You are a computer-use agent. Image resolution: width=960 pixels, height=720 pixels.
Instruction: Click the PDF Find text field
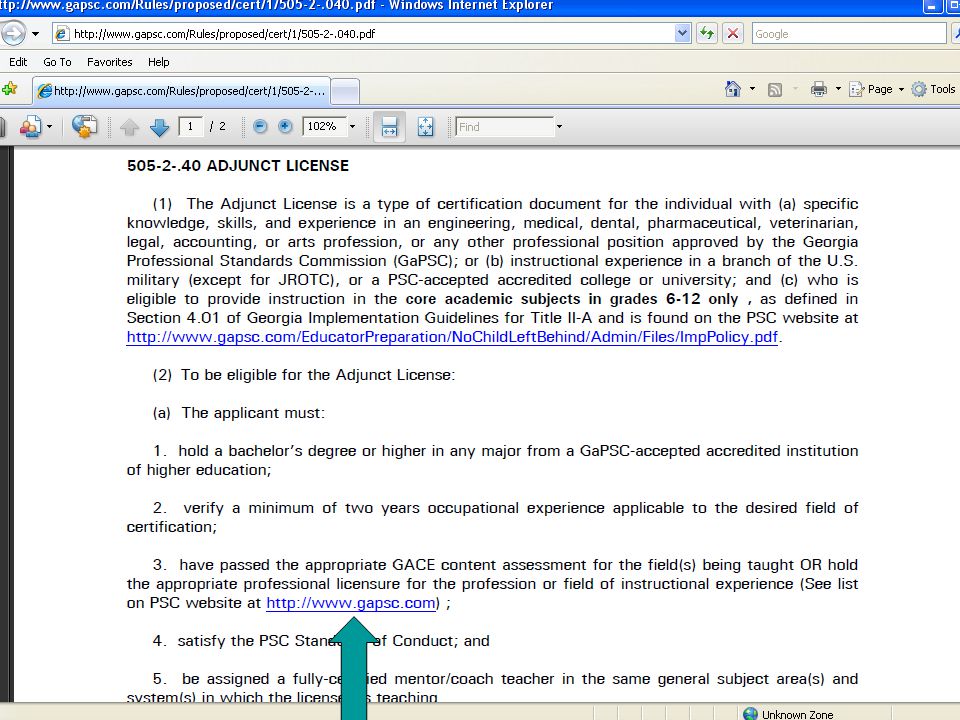click(x=504, y=127)
